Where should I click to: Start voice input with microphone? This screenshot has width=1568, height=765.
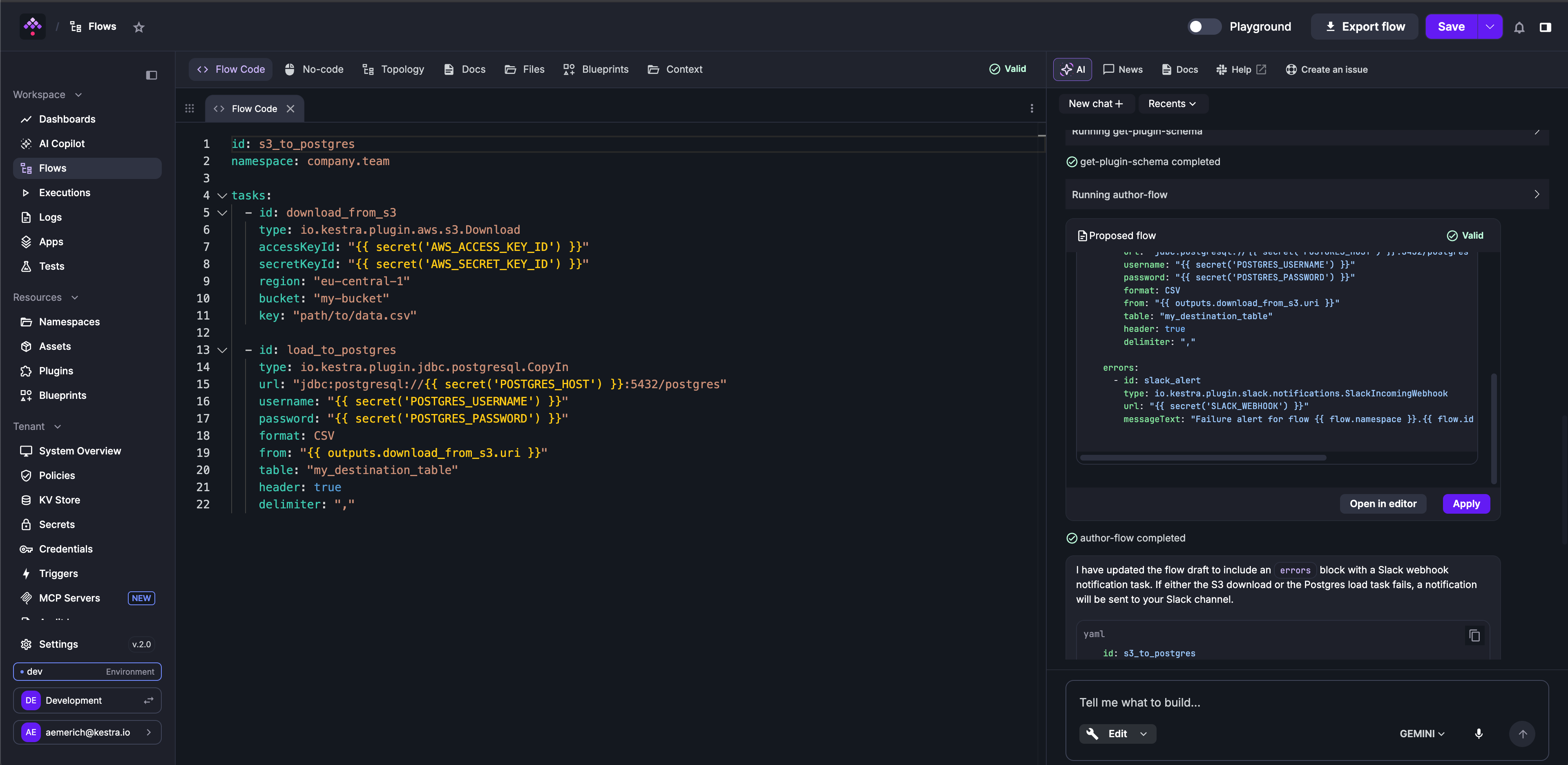coord(1479,733)
